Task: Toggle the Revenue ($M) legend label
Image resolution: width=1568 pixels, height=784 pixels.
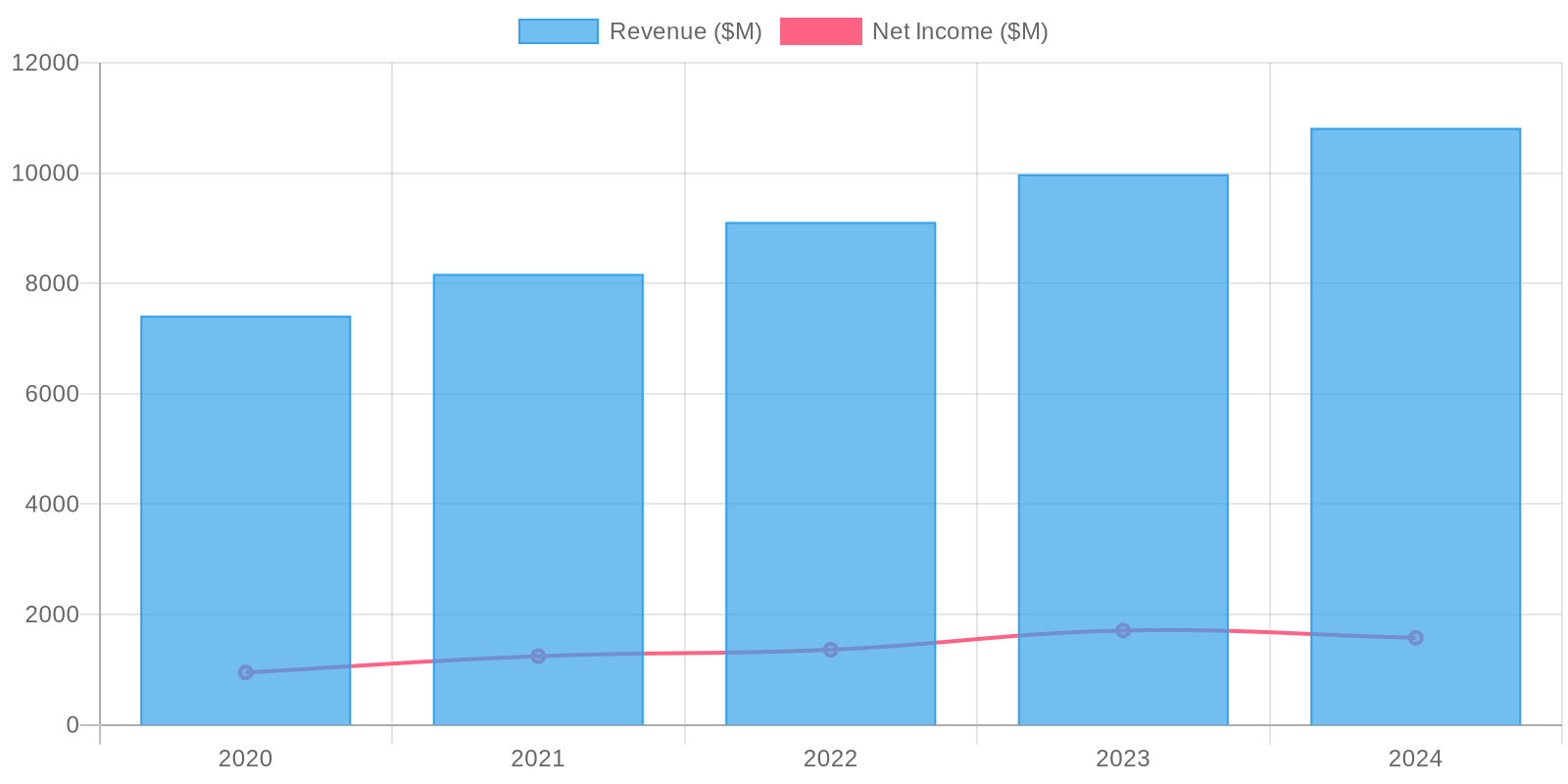Action: click(685, 31)
